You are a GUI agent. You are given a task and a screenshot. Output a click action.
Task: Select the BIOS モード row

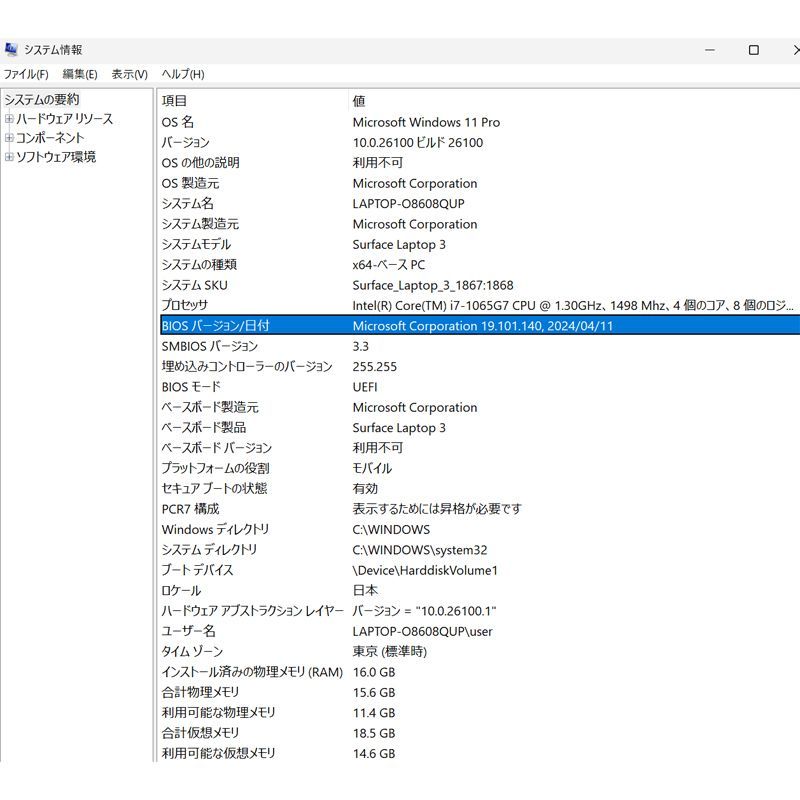point(480,387)
